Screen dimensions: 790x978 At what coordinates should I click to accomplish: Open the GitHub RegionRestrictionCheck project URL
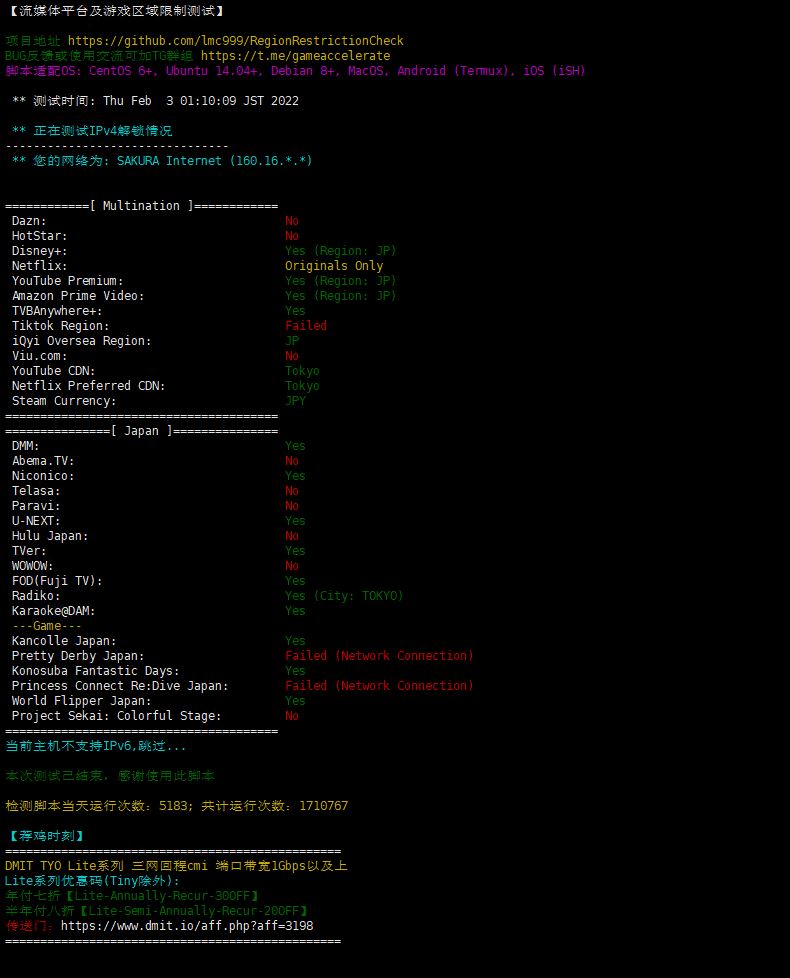236,41
